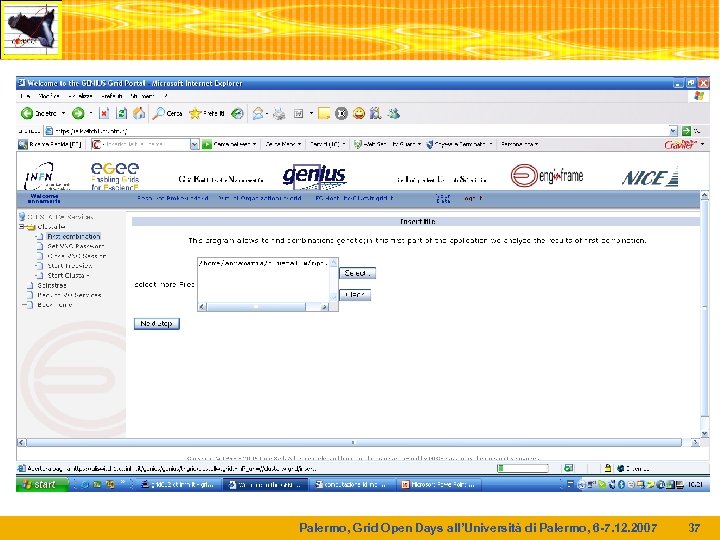Click the green Go arrow beside address bar

[686, 131]
